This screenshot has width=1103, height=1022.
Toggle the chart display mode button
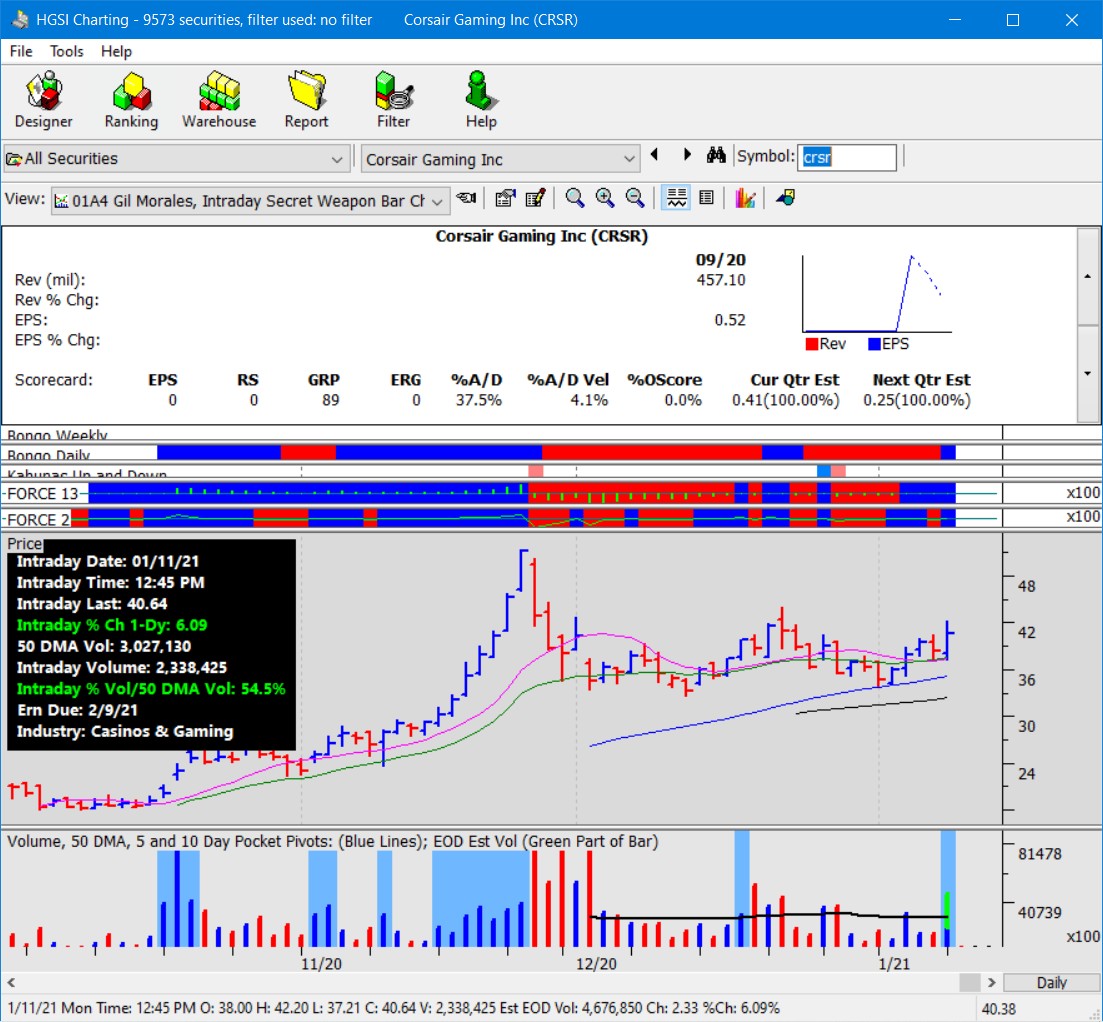[x=676, y=198]
